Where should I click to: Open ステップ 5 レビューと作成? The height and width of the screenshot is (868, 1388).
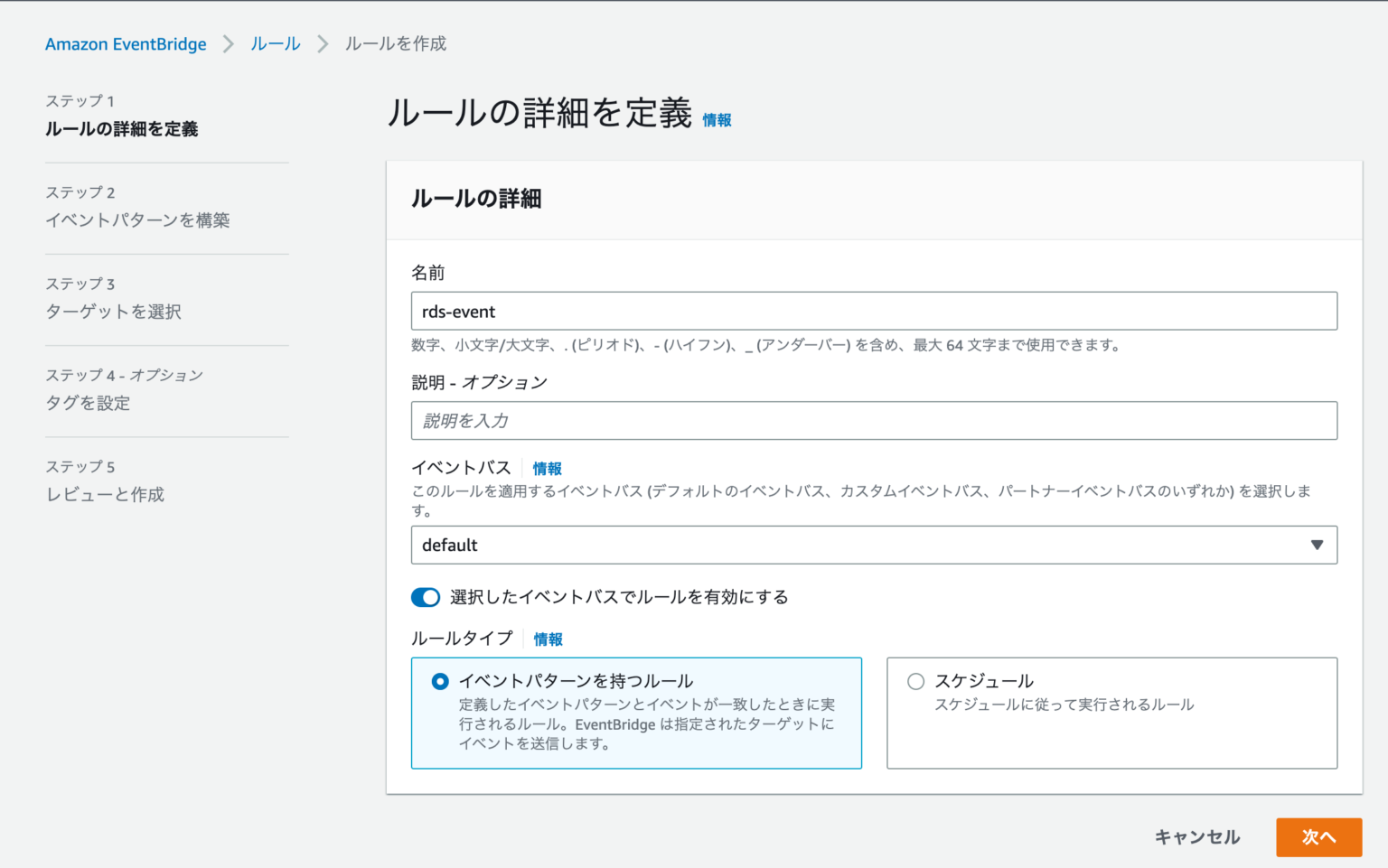tap(104, 494)
